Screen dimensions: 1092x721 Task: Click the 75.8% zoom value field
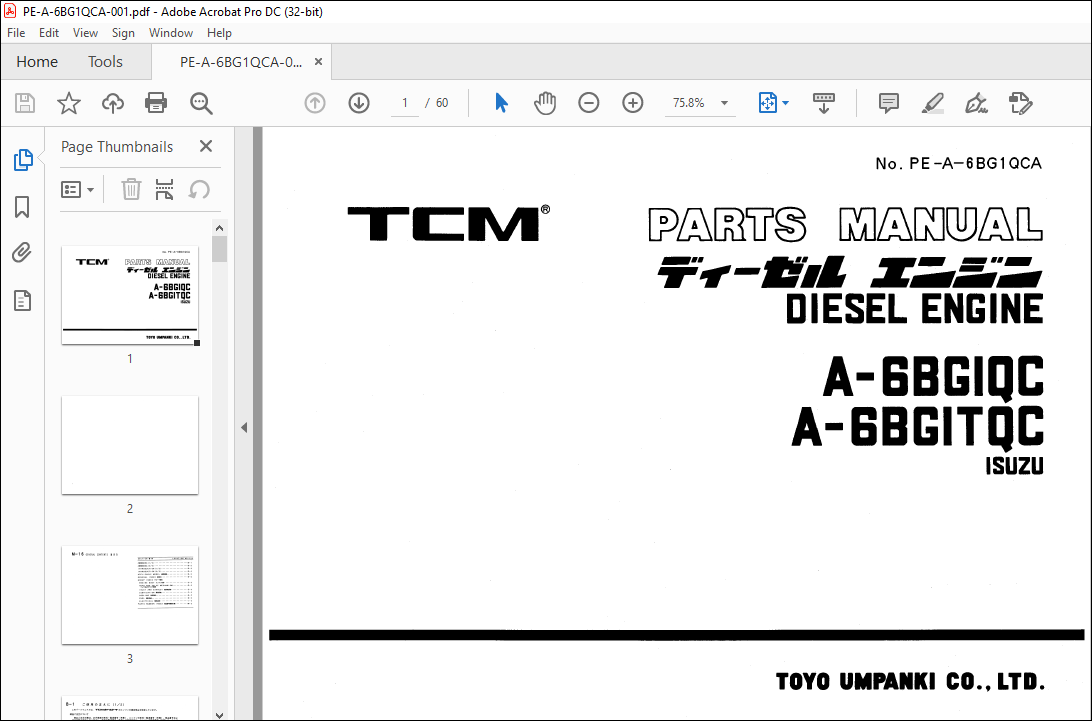click(x=689, y=103)
